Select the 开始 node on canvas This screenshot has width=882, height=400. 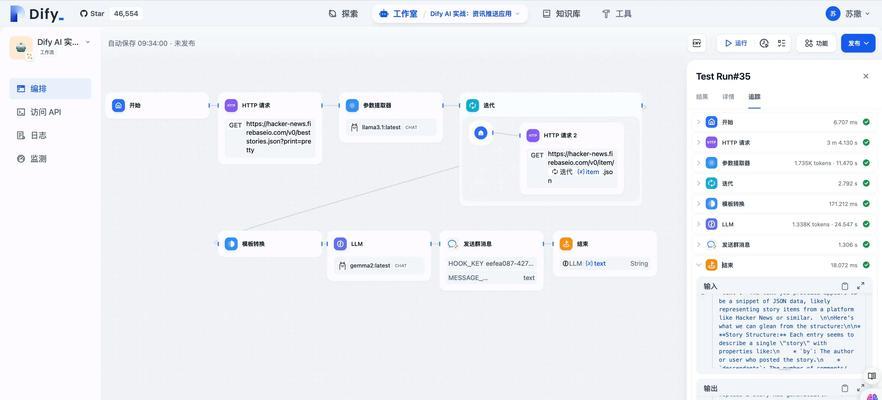(x=157, y=105)
